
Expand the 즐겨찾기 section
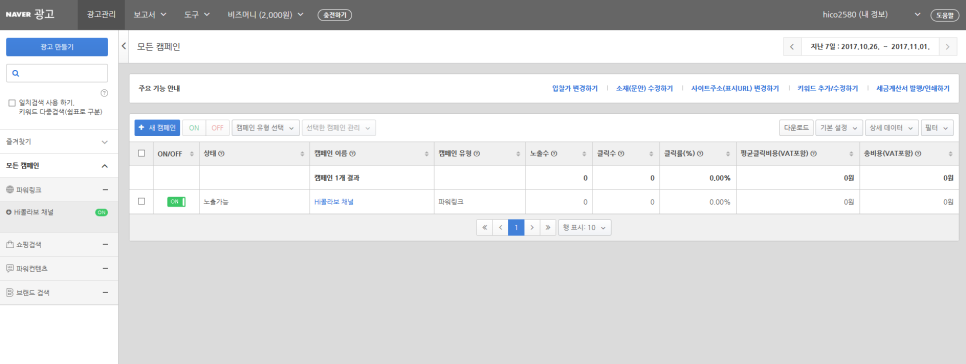pos(104,142)
